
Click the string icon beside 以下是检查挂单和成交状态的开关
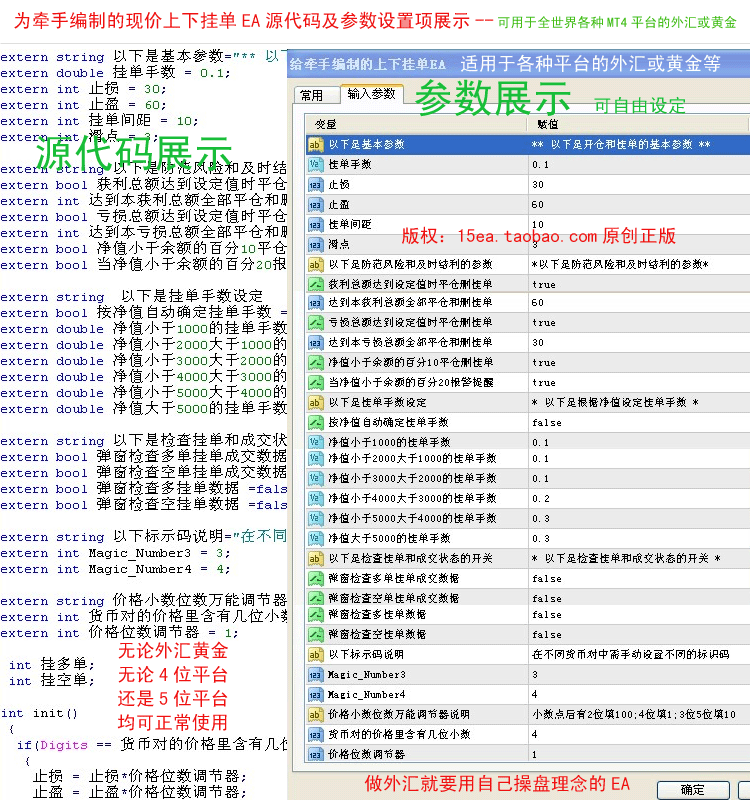[x=315, y=558]
